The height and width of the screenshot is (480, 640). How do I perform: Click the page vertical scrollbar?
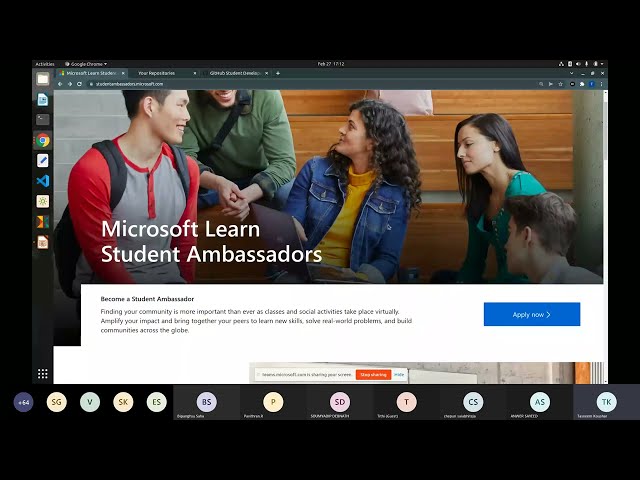pos(605,131)
